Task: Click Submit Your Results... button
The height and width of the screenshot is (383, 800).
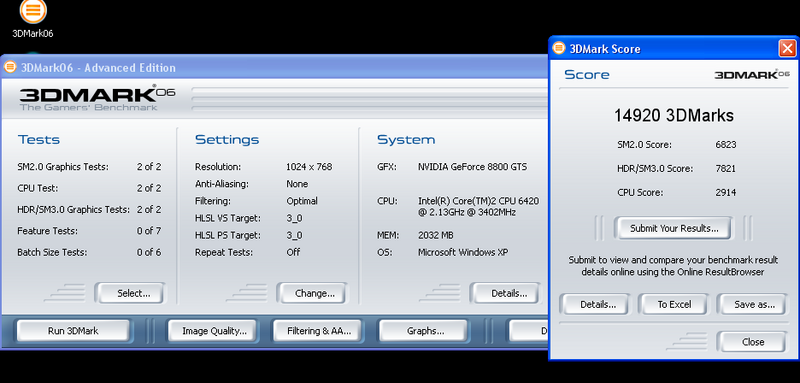Action: [674, 228]
